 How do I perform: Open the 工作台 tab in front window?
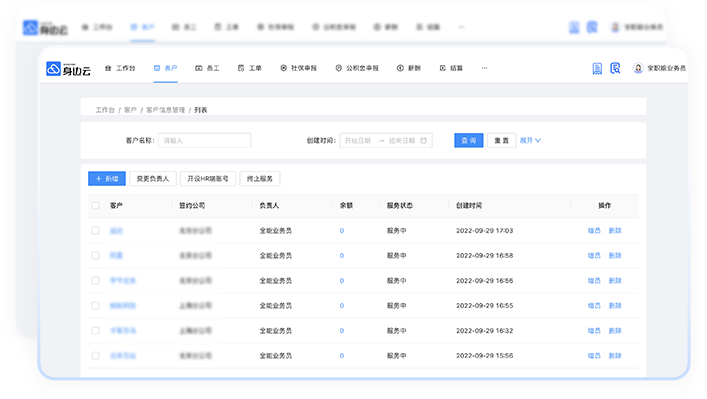(120, 68)
